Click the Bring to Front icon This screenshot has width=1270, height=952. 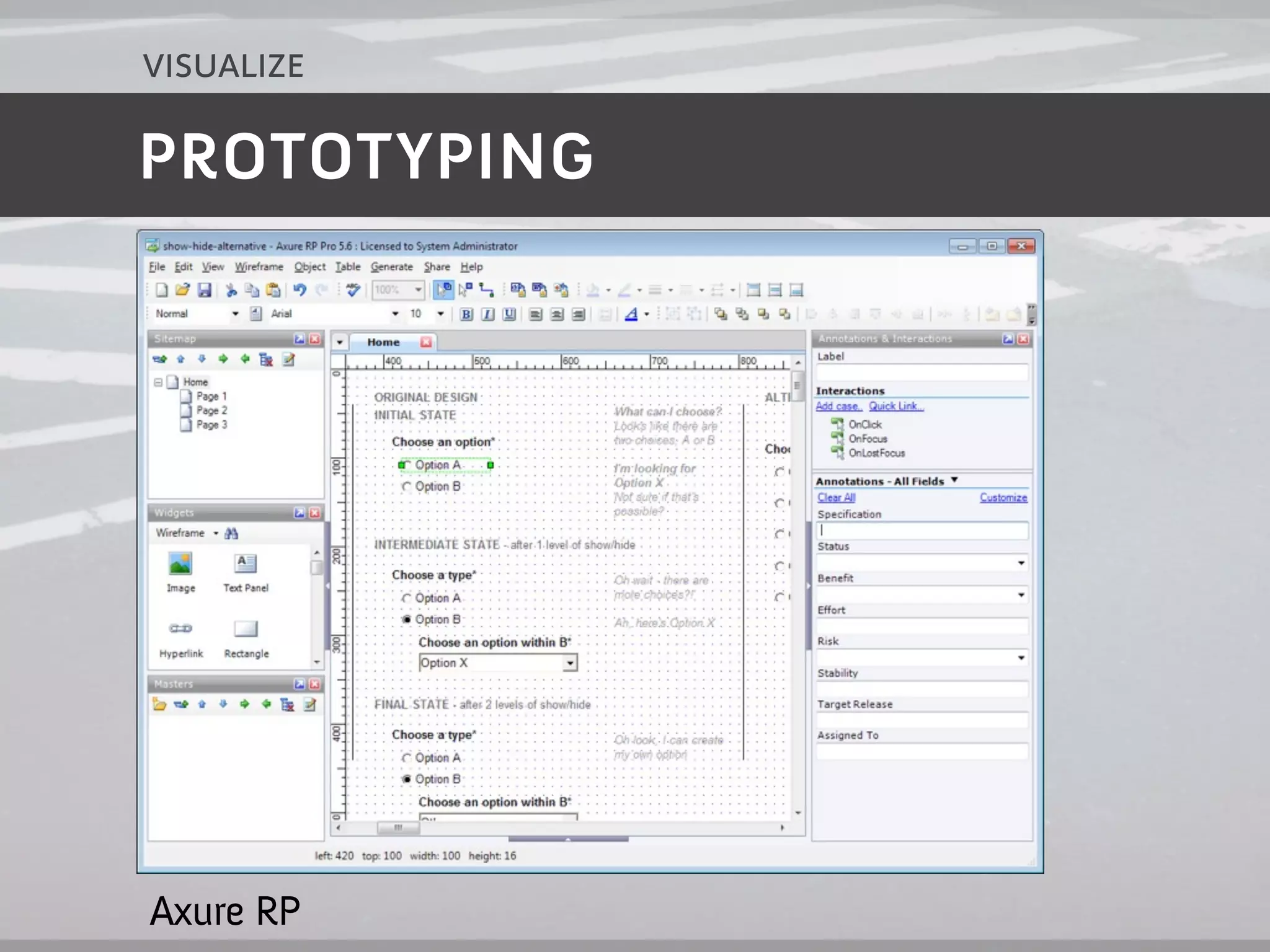(x=721, y=314)
